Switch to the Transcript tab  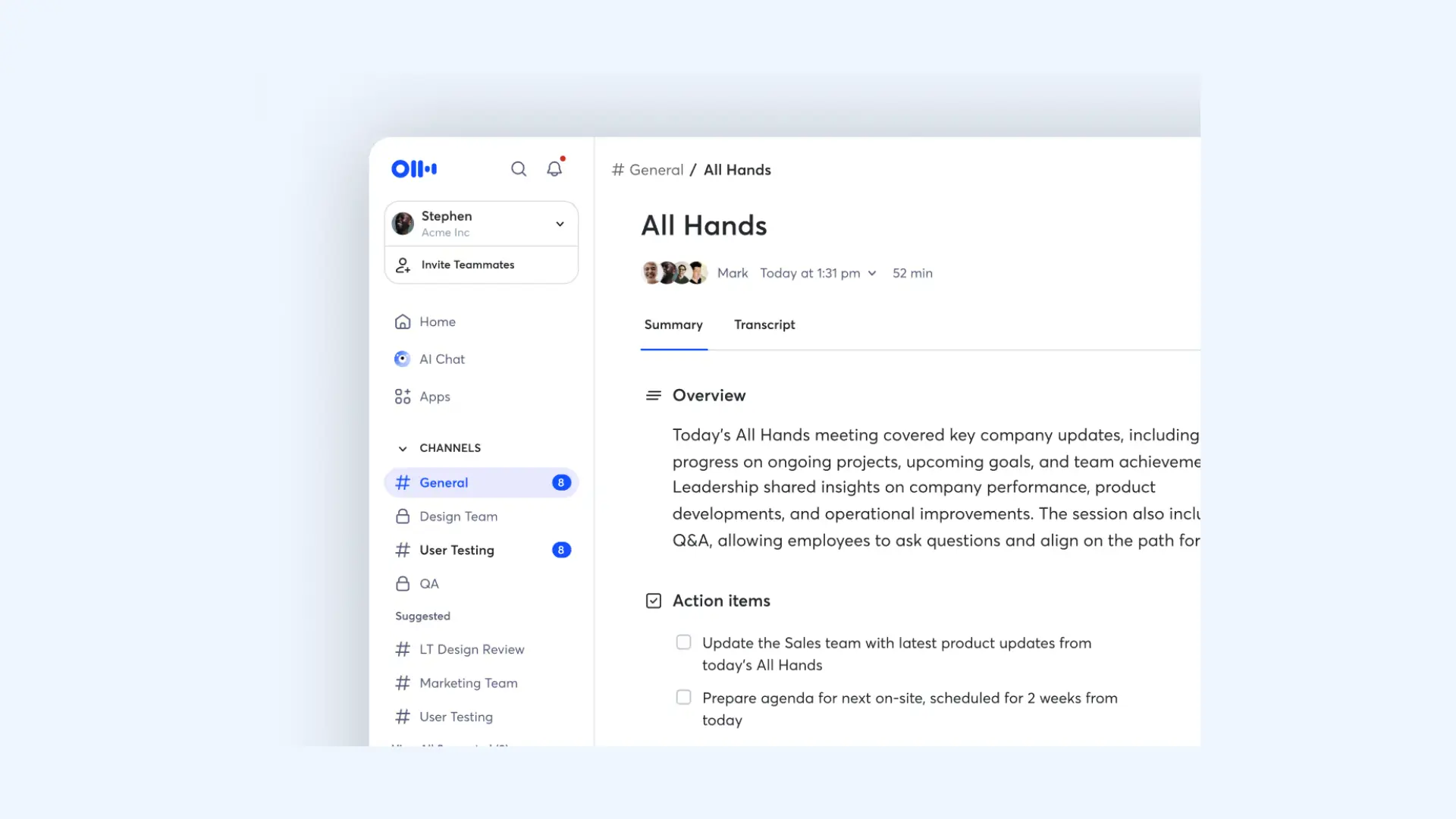tap(764, 325)
